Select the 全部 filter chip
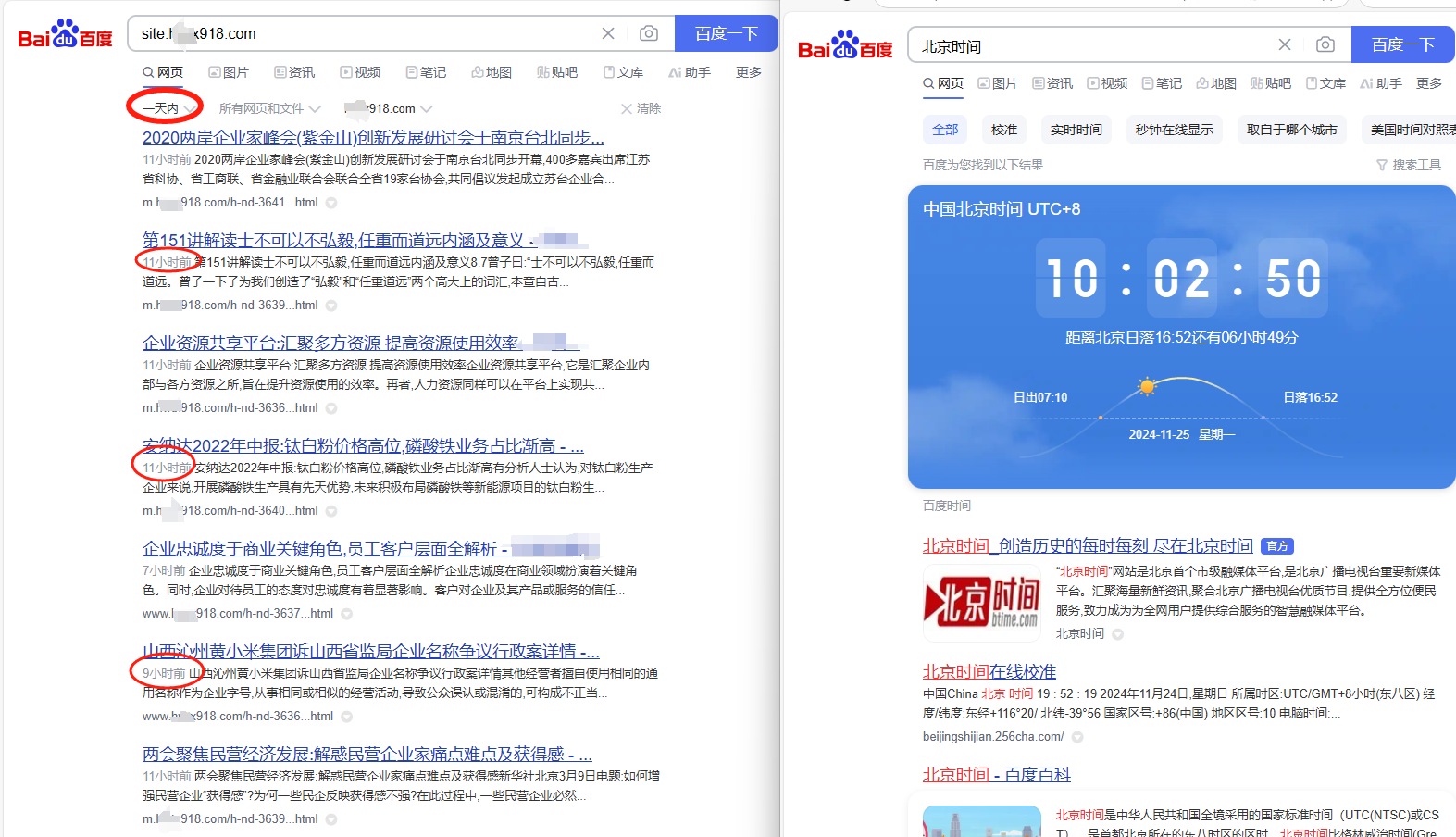 945,130
